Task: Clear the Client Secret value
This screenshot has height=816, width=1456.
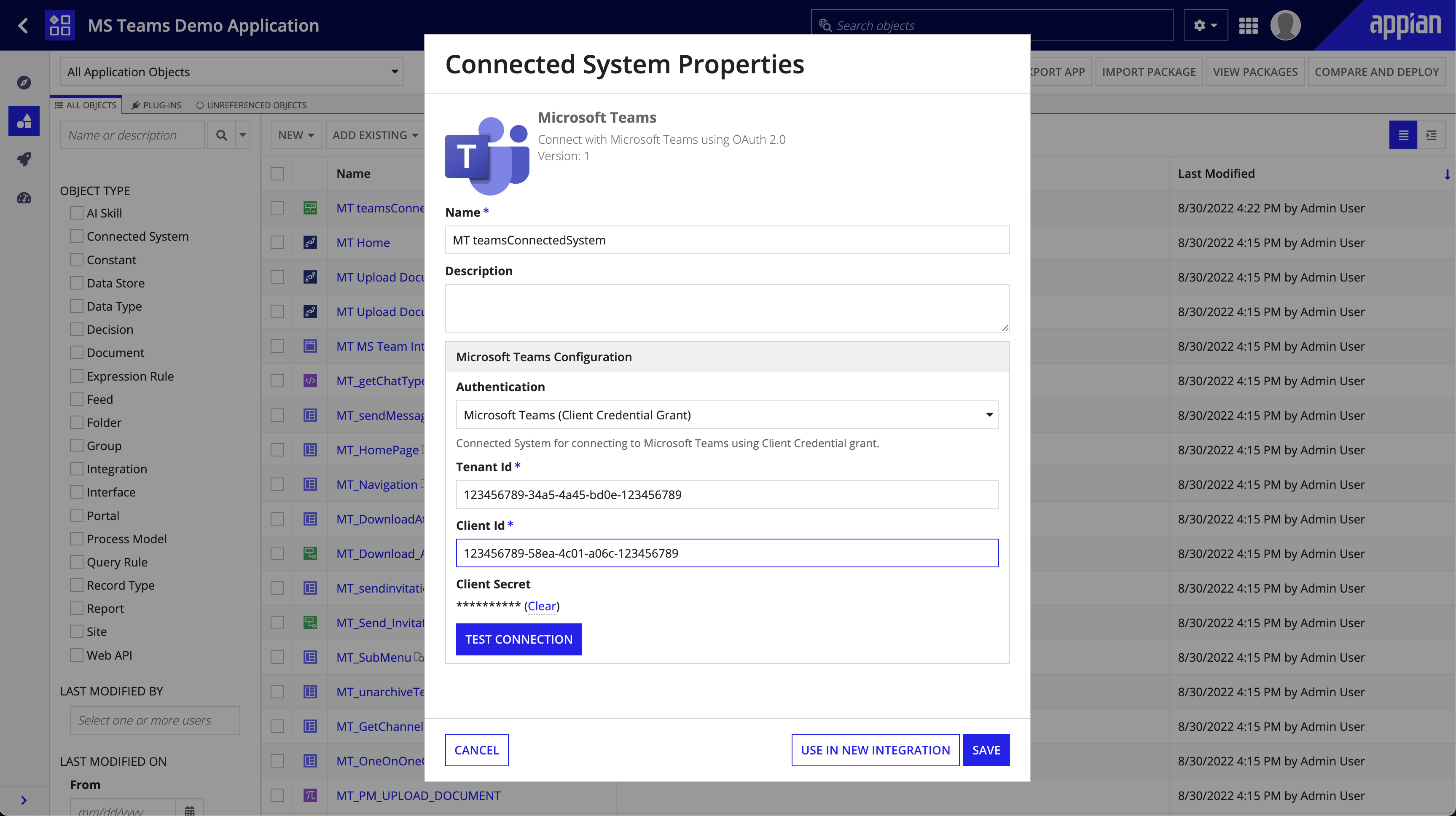Action: coord(542,606)
